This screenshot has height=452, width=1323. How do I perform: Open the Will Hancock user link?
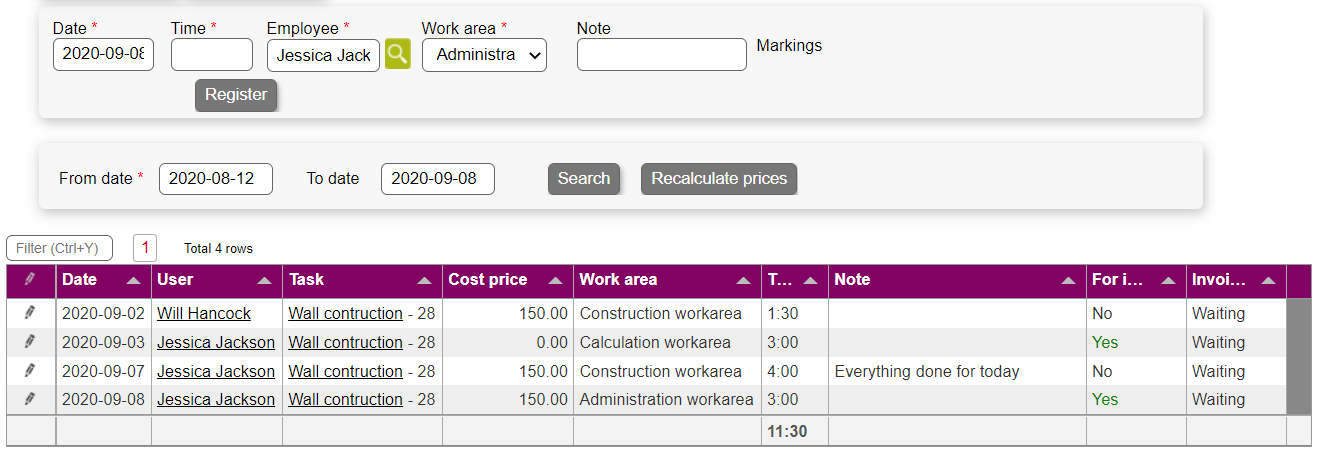pos(204,313)
